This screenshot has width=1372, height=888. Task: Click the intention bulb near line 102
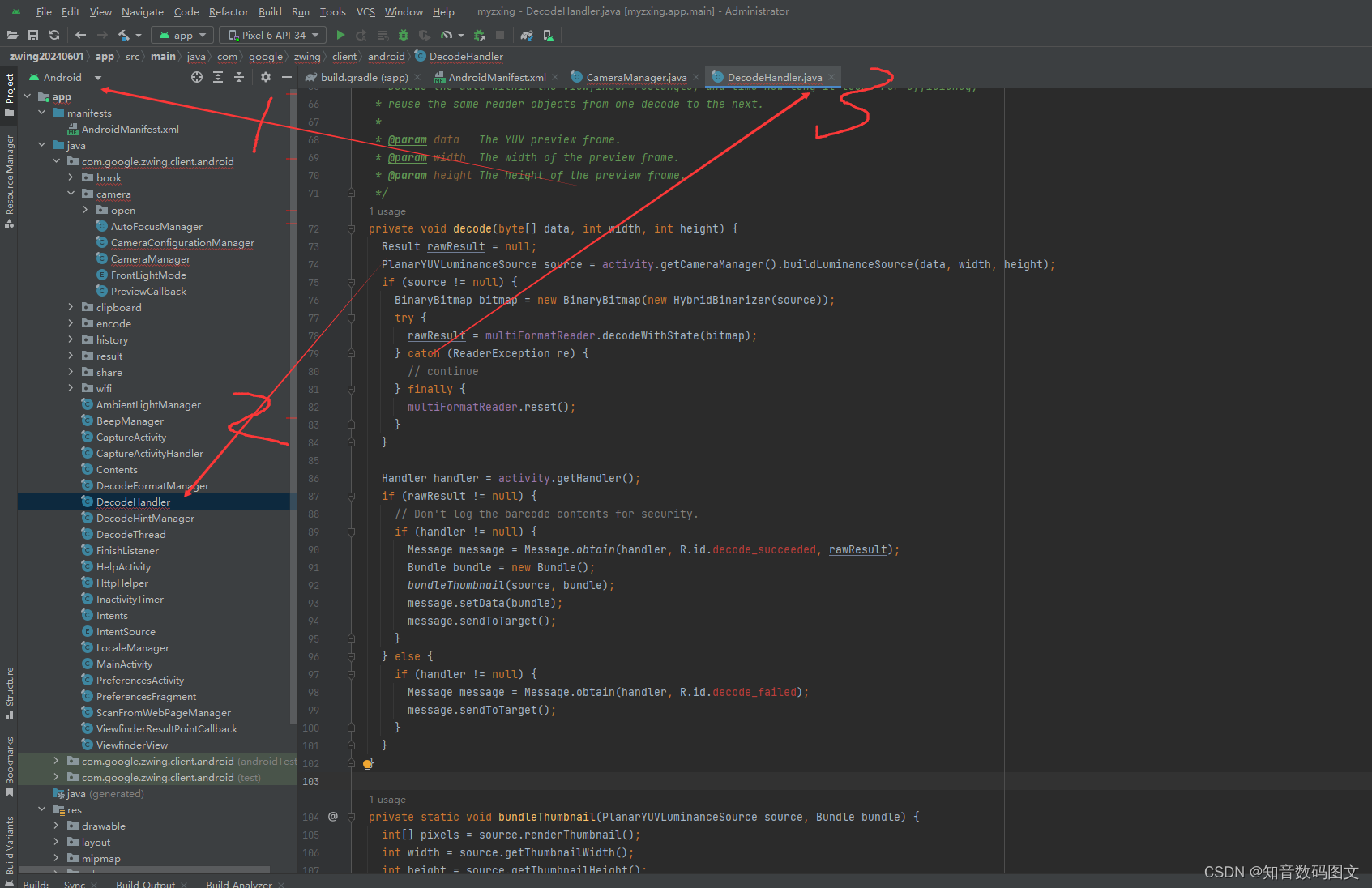coord(368,764)
